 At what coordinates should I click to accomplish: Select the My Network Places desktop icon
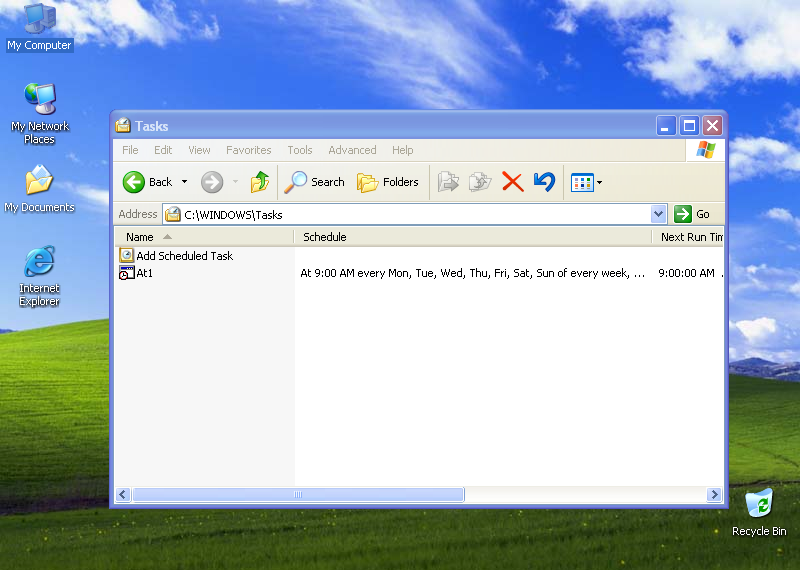(x=40, y=113)
